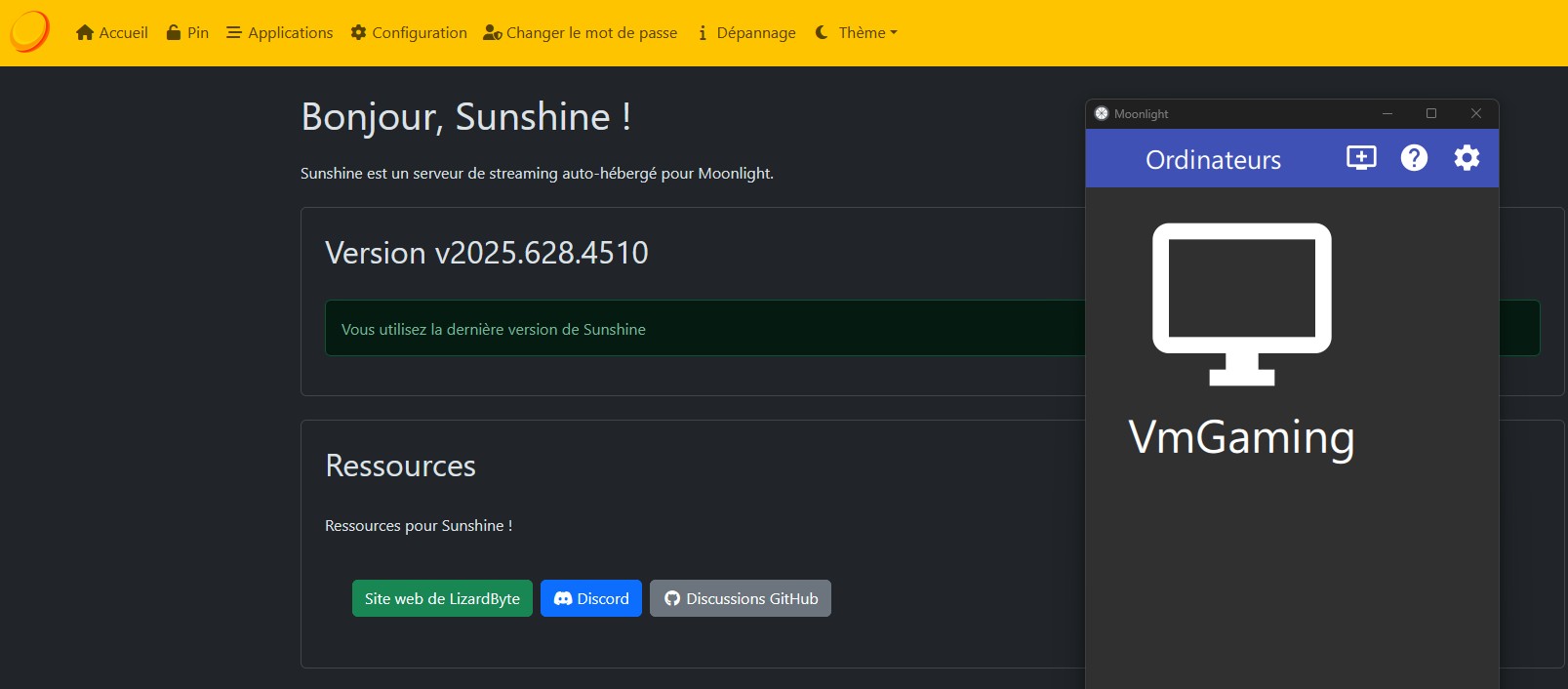Click the home icon beside Accueil
1568x689 pixels.
tap(85, 33)
